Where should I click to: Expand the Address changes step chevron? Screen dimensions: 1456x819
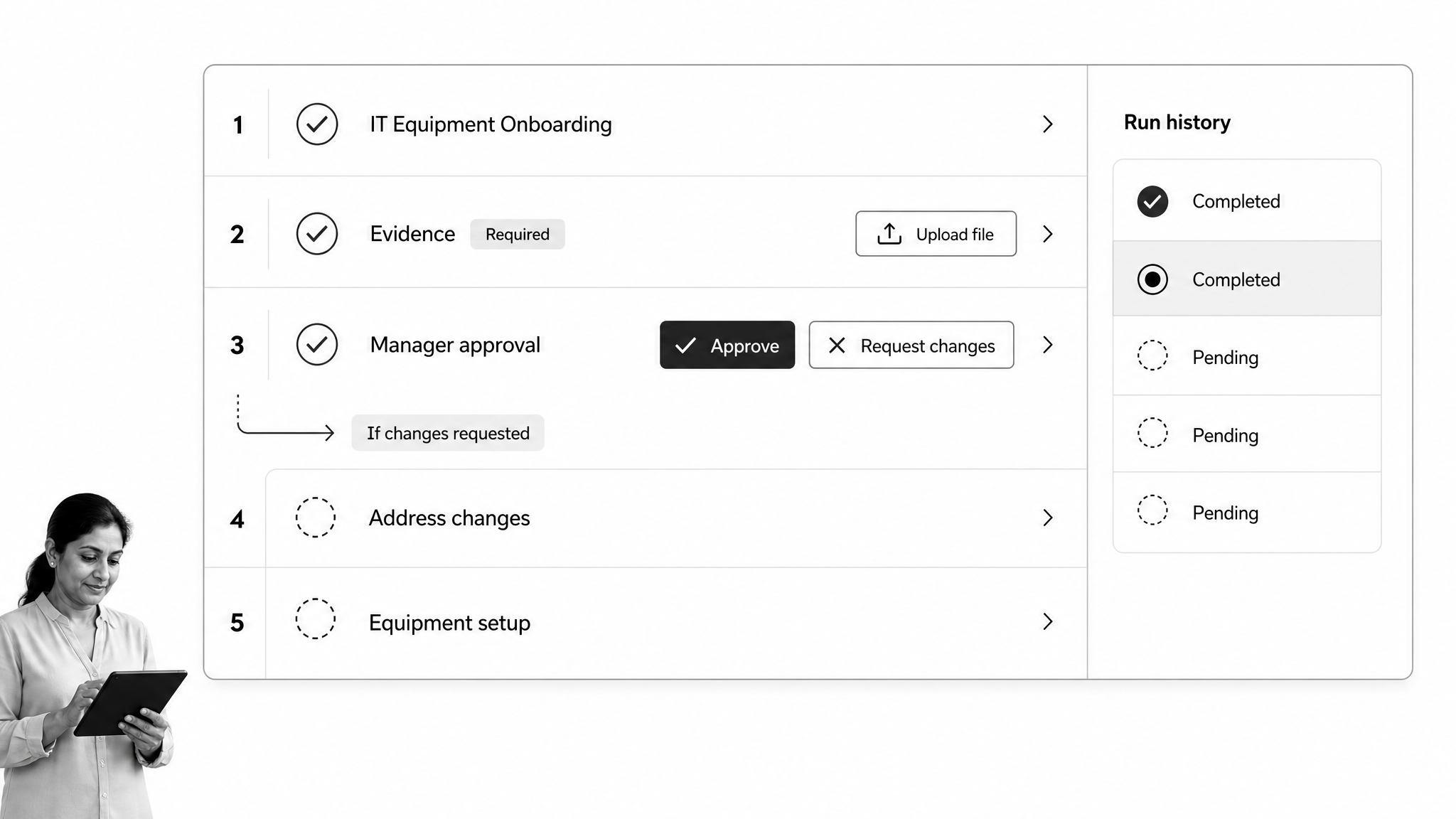[1047, 518]
